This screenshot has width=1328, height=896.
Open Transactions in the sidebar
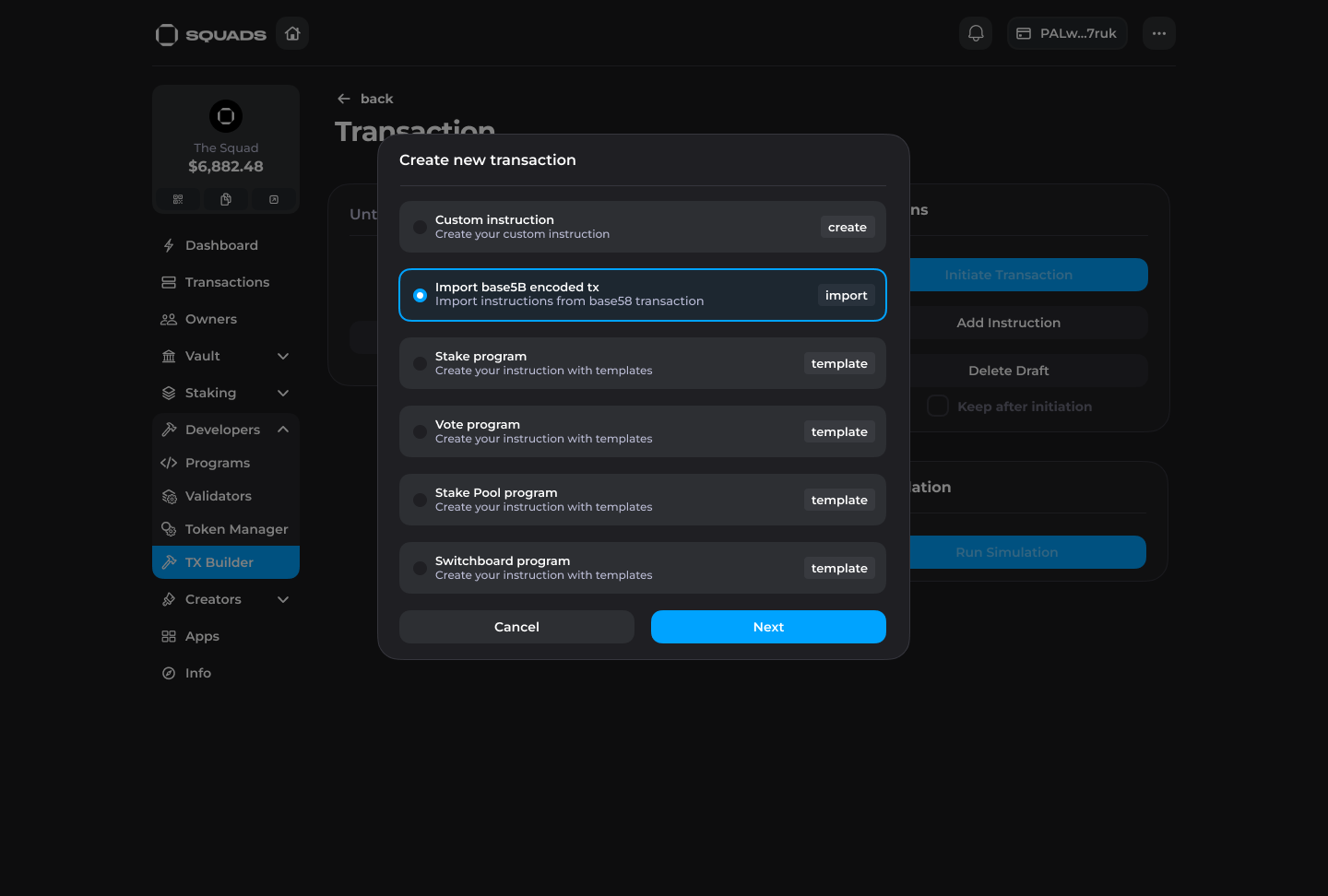point(227,282)
